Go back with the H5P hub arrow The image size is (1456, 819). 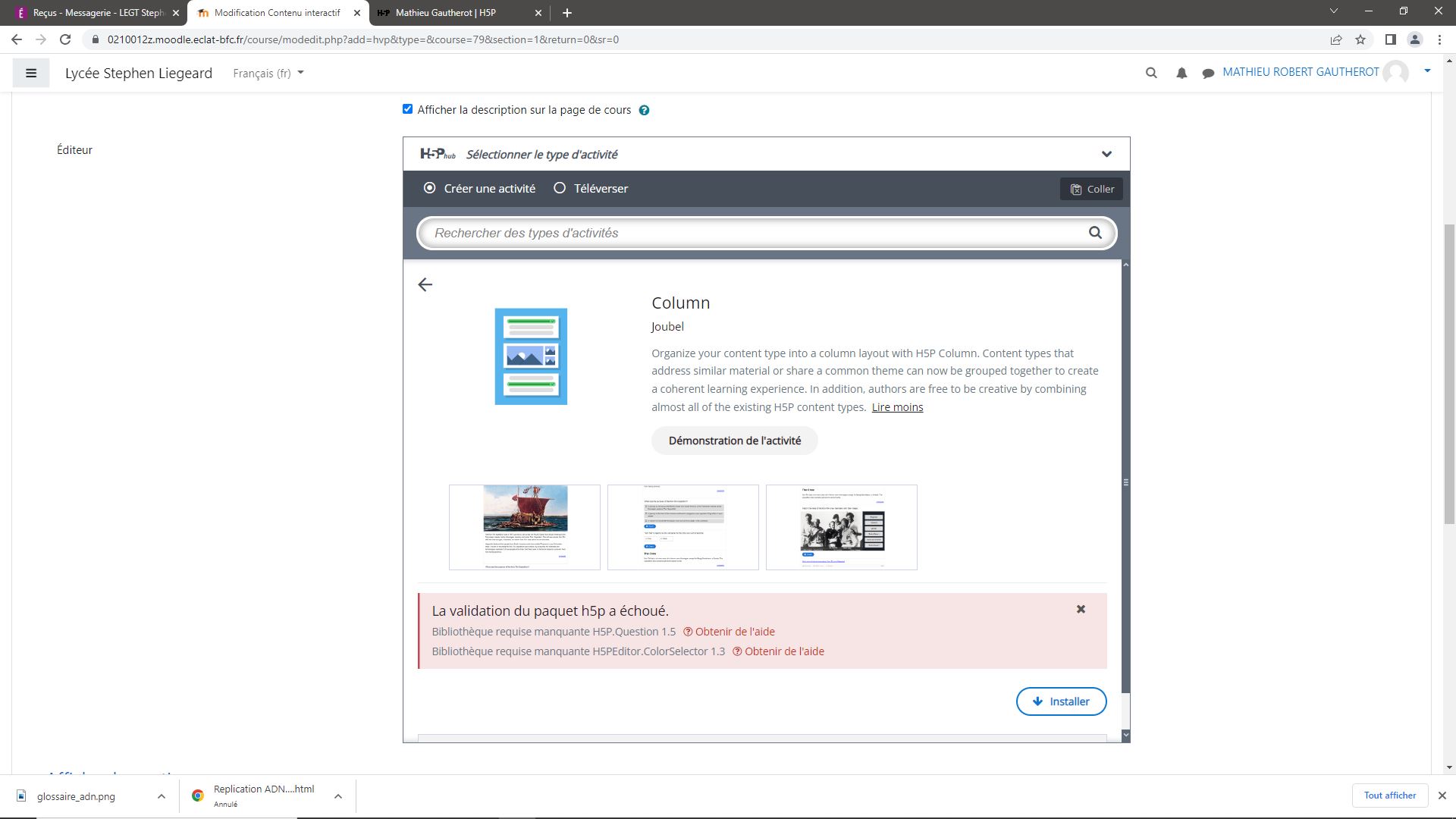(x=425, y=284)
